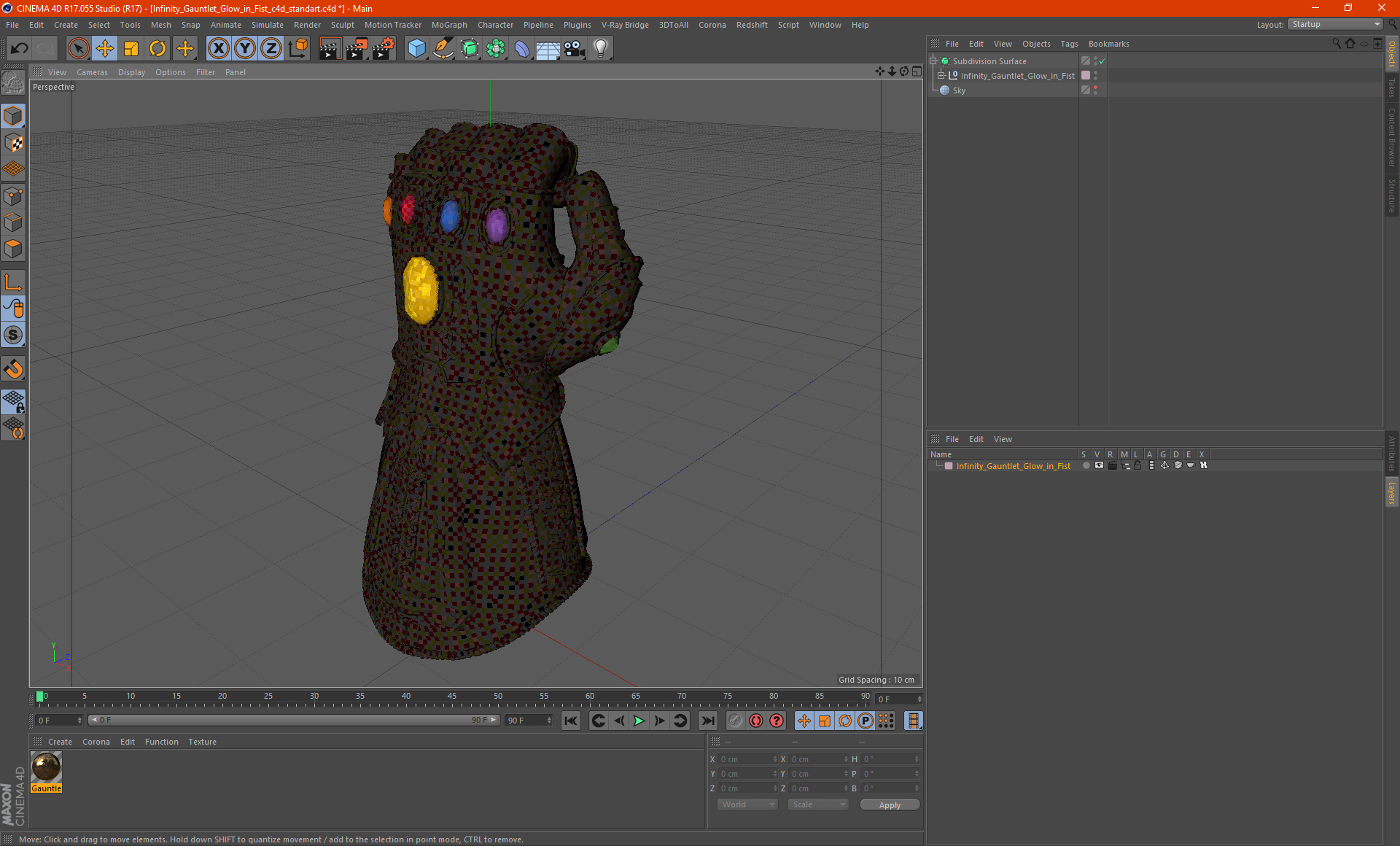This screenshot has height=846, width=1400.
Task: Toggle layer View eye icon in Layers panel
Action: 1099,465
